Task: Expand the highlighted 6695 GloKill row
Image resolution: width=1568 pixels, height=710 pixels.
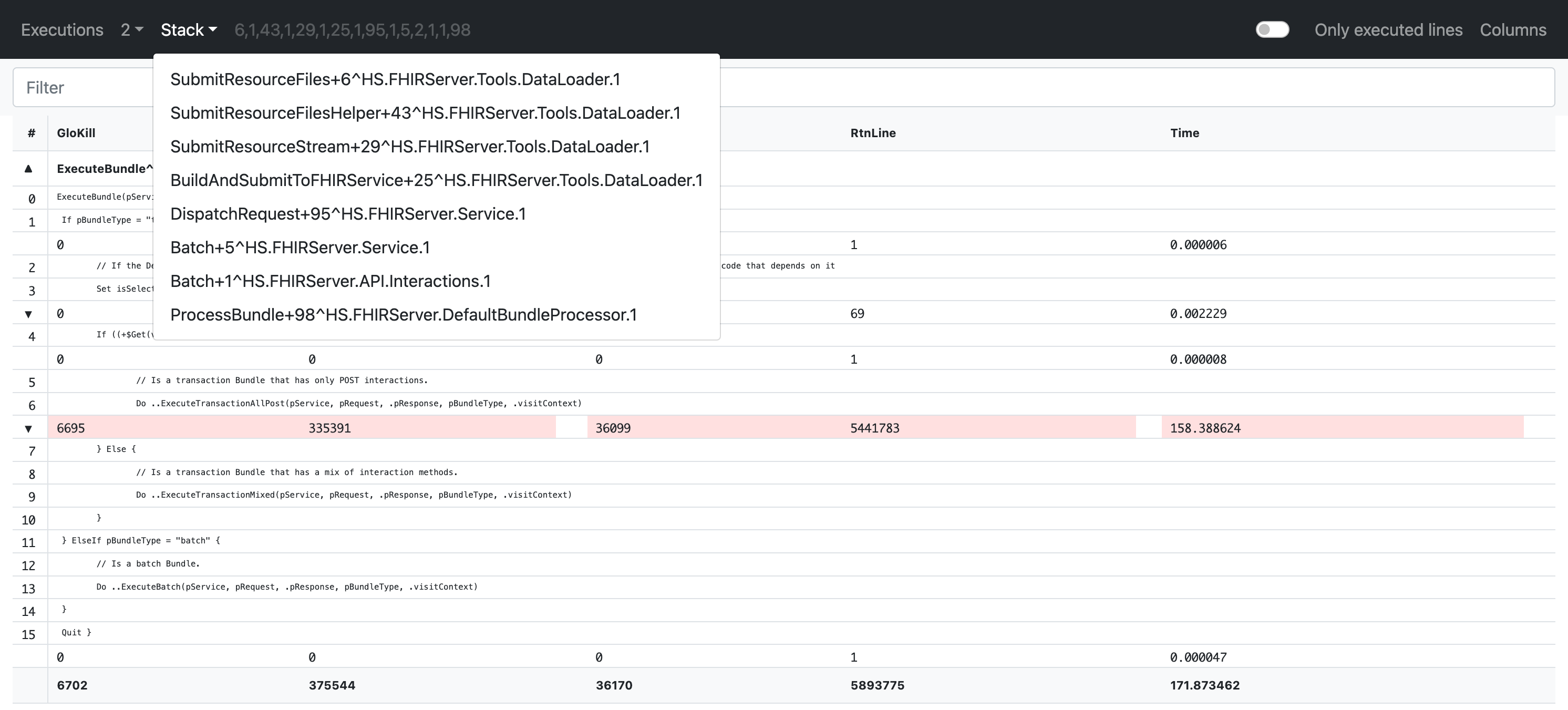Action: [x=28, y=429]
